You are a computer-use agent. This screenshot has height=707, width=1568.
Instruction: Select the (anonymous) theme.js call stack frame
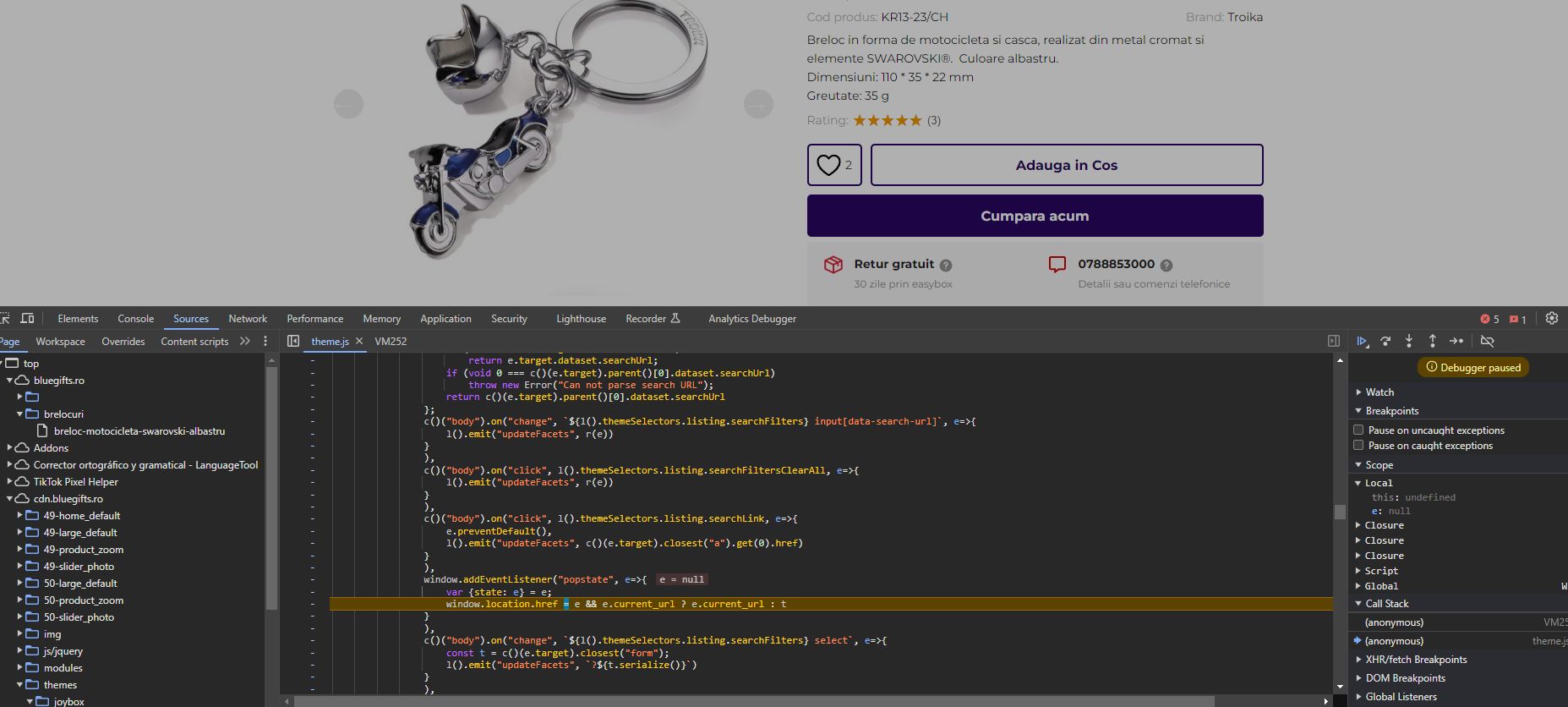[1458, 641]
